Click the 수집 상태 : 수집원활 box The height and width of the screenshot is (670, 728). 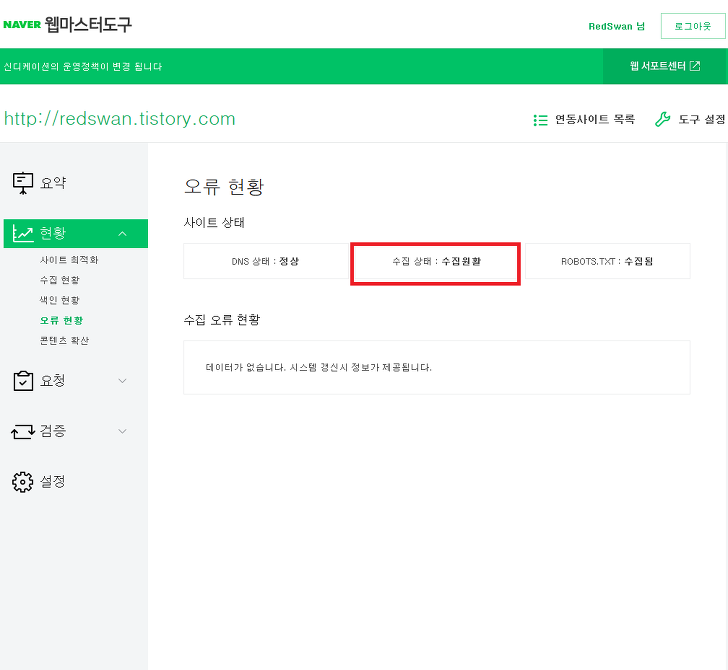point(436,261)
